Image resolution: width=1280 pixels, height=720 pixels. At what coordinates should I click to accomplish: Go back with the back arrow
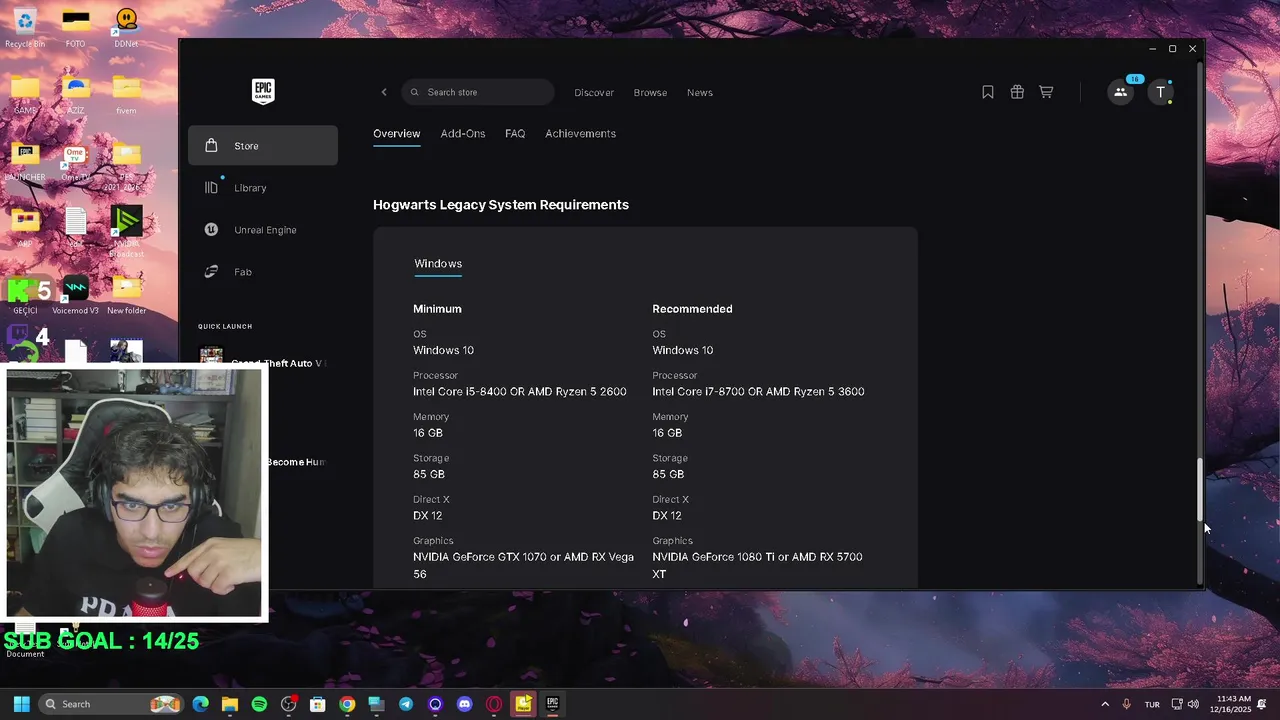click(x=384, y=92)
